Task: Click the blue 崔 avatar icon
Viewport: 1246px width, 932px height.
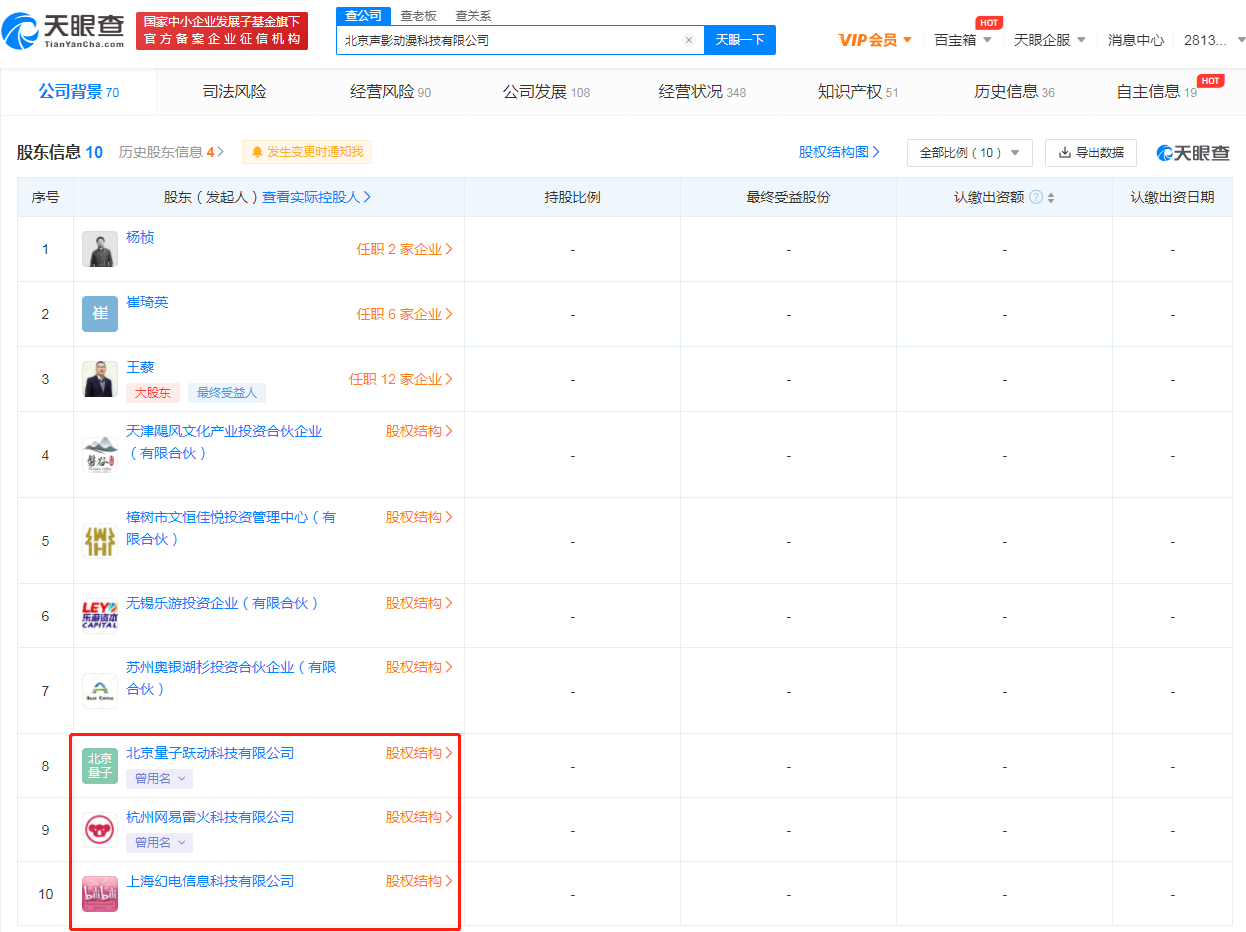Action: pyautogui.click(x=100, y=314)
